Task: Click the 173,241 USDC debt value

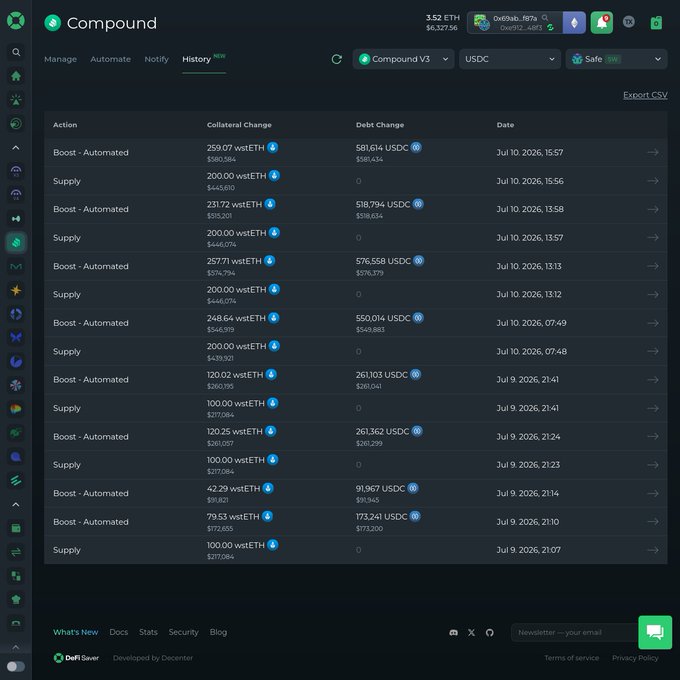Action: pos(382,517)
